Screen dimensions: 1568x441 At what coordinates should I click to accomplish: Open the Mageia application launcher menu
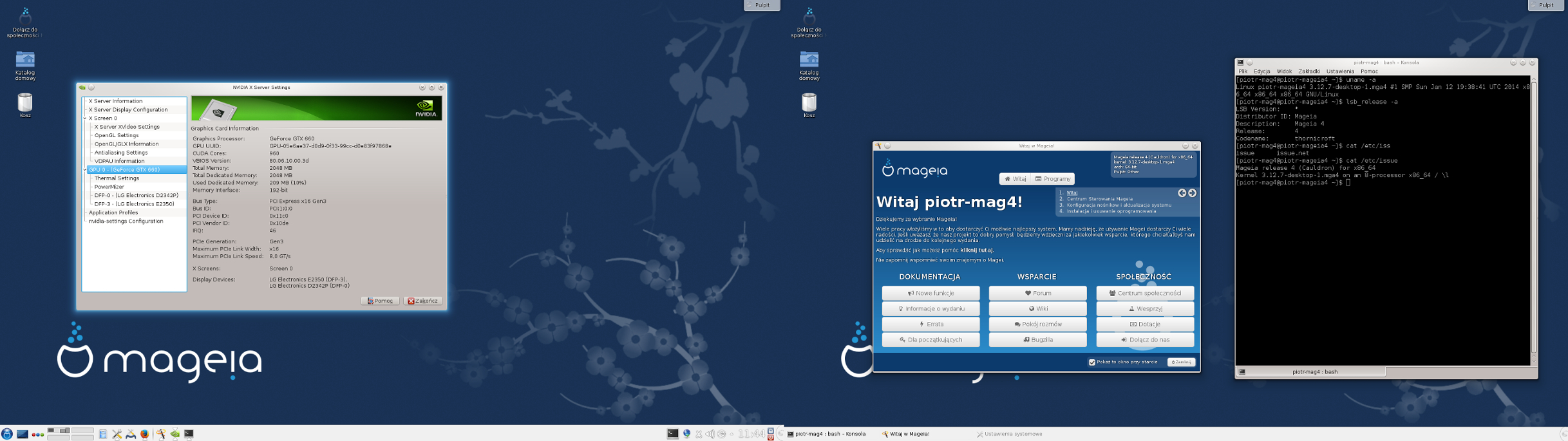click(x=7, y=434)
